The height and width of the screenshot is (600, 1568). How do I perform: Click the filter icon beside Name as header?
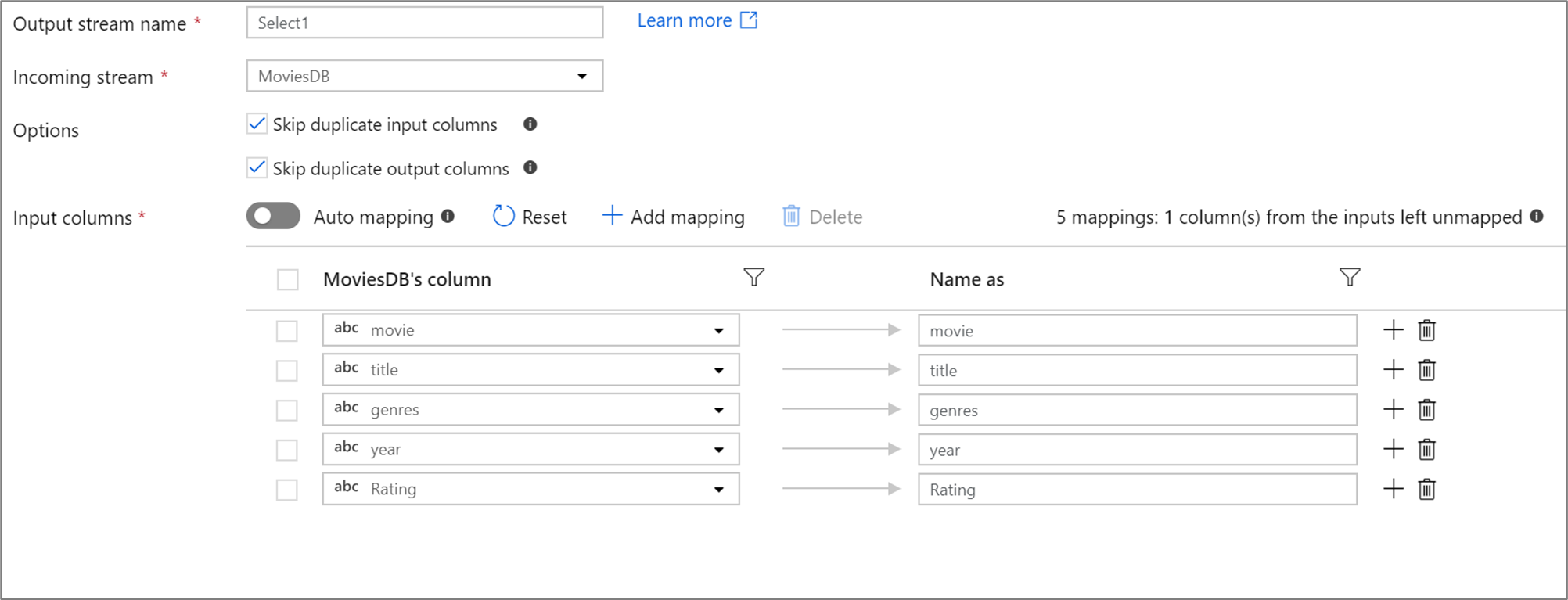pyautogui.click(x=1349, y=278)
